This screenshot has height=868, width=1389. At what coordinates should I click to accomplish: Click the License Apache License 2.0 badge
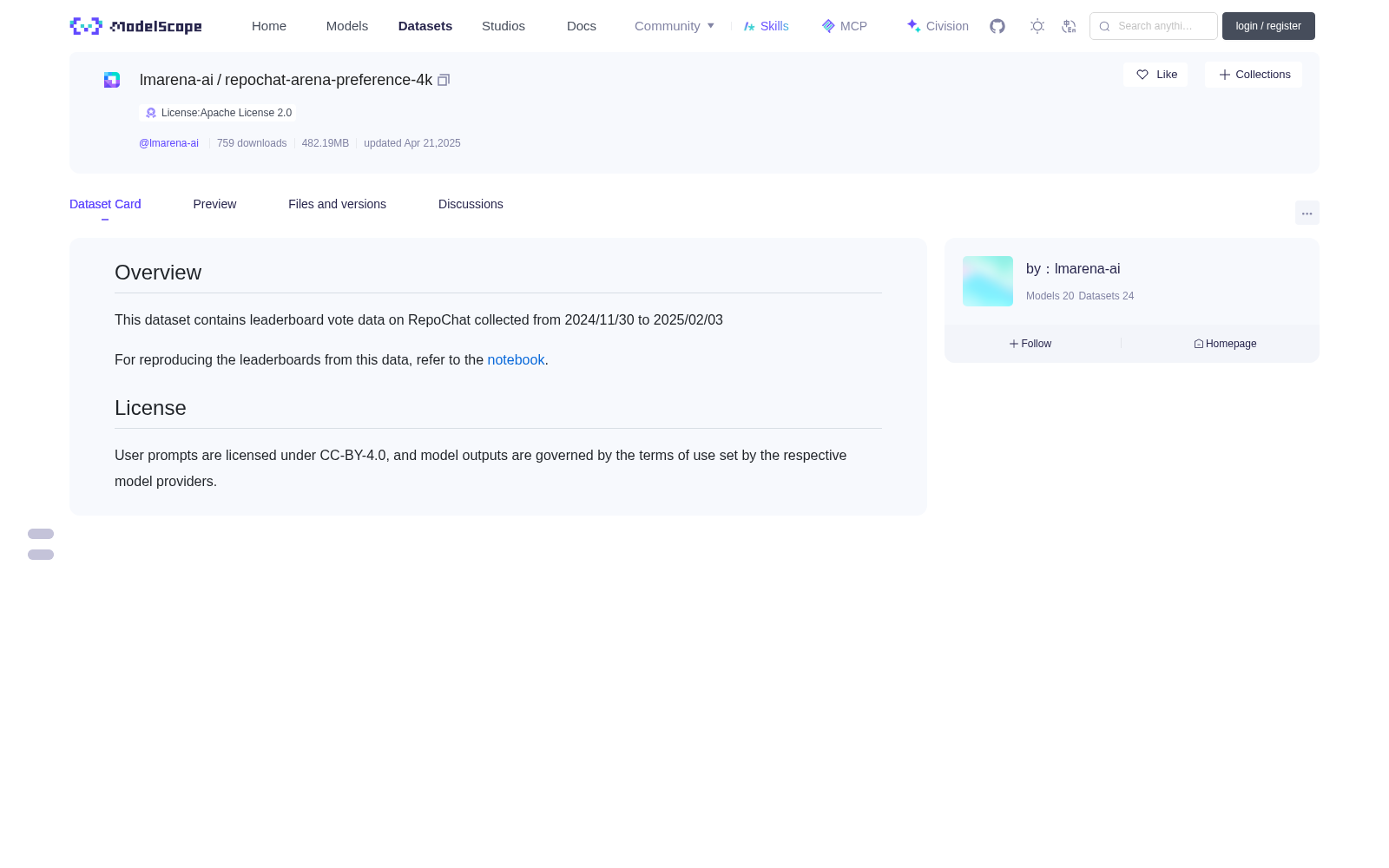(x=218, y=113)
